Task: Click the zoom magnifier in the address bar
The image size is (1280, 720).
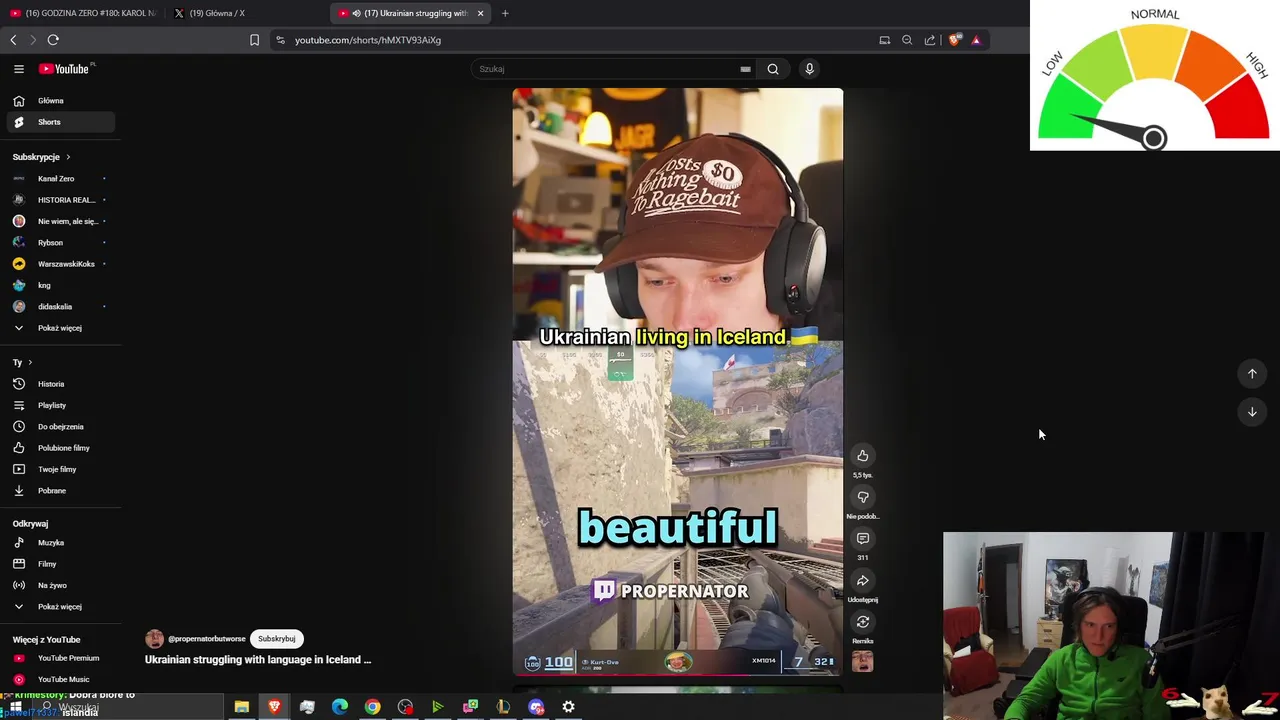Action: [907, 40]
